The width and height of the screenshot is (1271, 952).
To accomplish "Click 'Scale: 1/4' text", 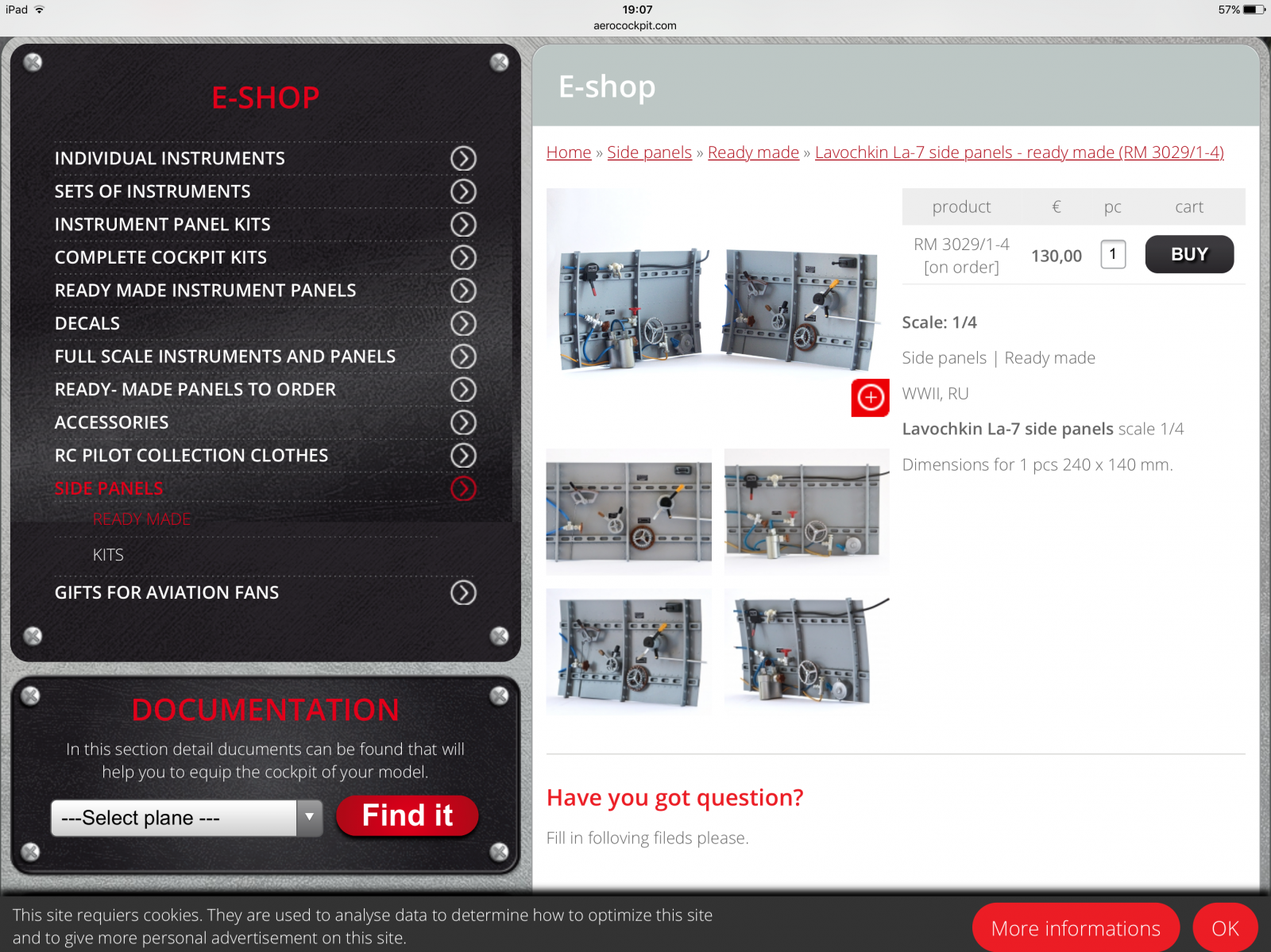I will (940, 322).
